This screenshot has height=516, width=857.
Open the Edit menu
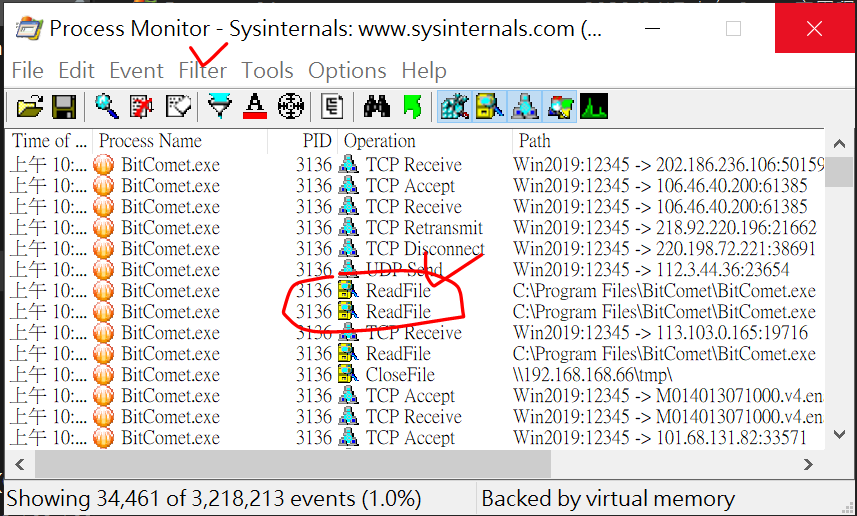coord(77,71)
